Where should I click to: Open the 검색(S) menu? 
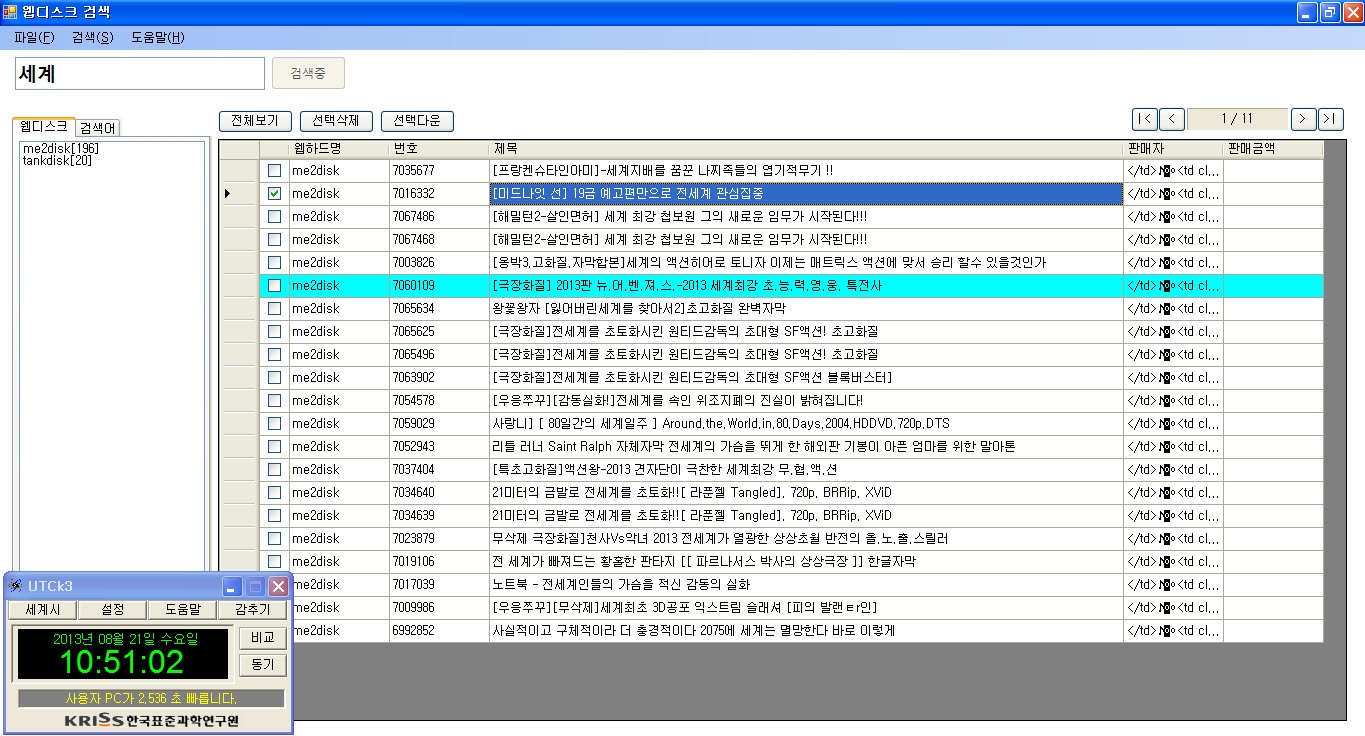(x=92, y=37)
